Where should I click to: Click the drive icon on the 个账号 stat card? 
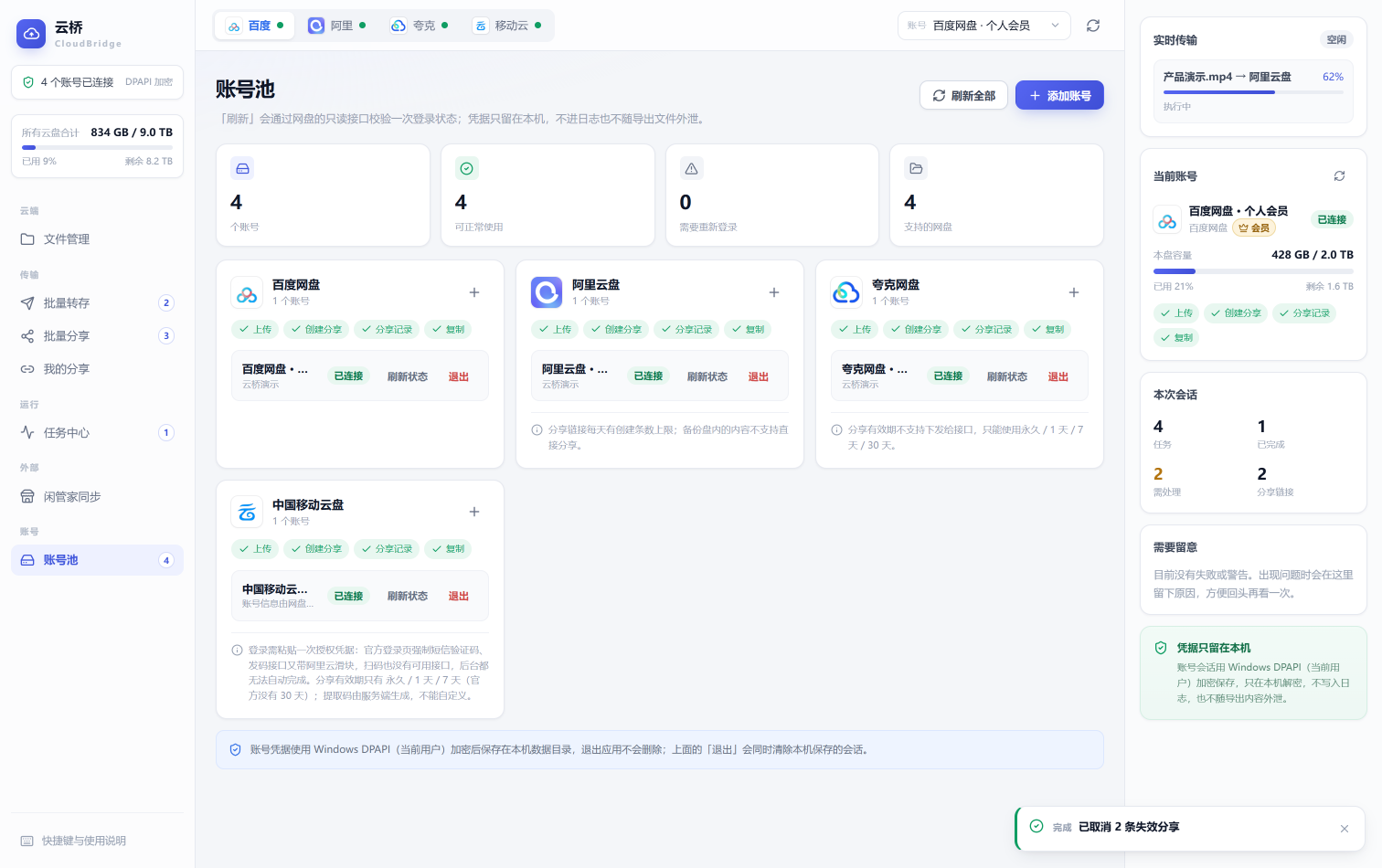click(242, 168)
